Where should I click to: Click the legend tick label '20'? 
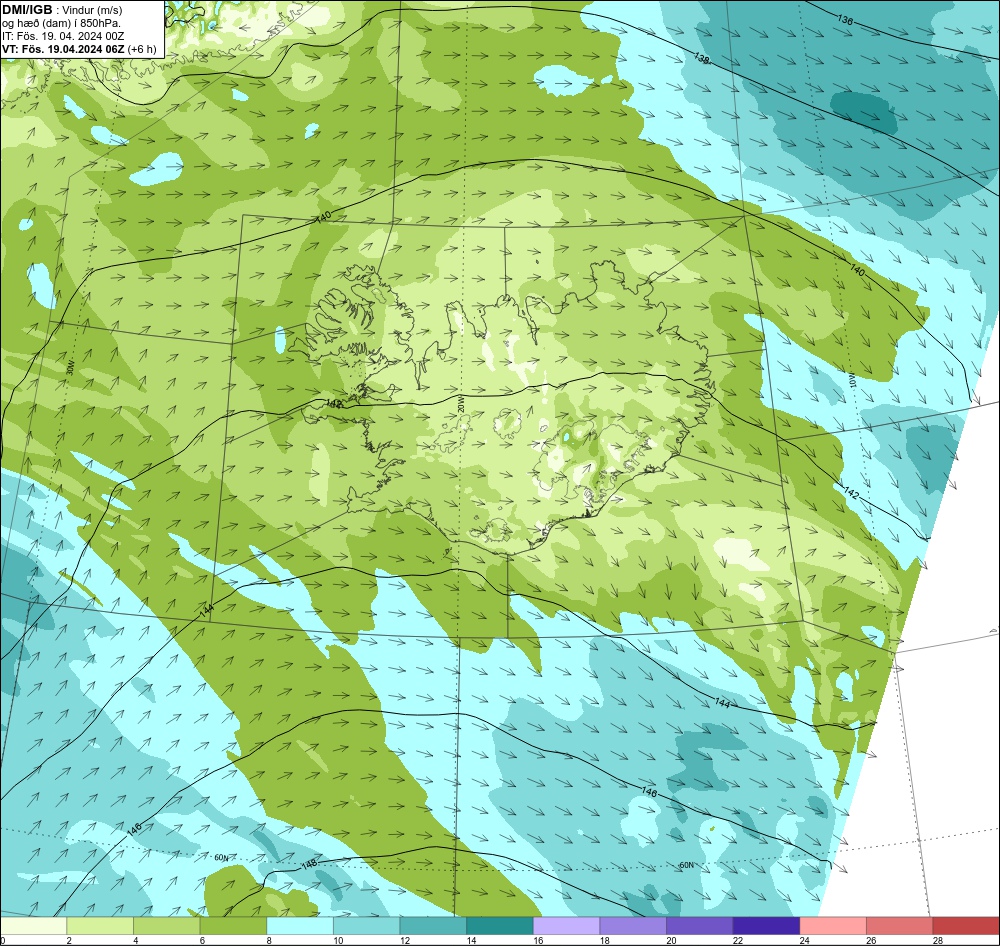pos(672,940)
